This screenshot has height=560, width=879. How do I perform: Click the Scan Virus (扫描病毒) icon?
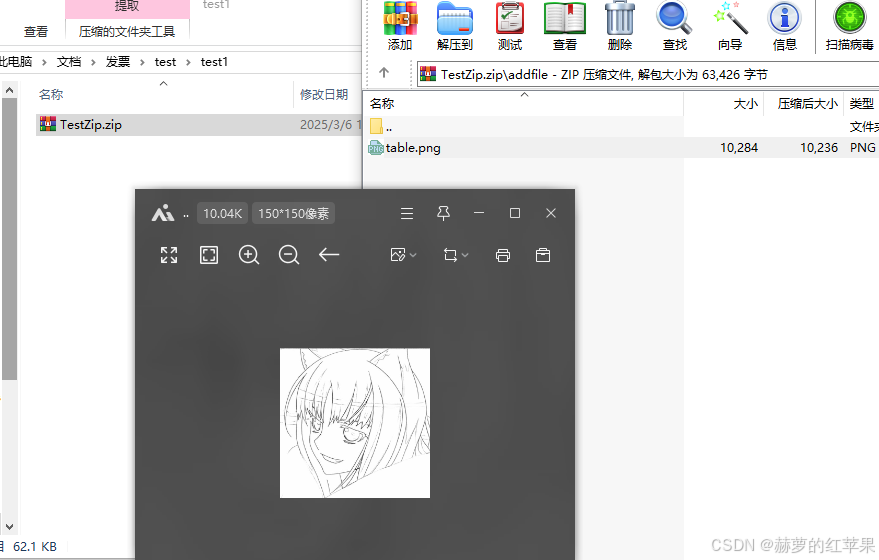[849, 26]
